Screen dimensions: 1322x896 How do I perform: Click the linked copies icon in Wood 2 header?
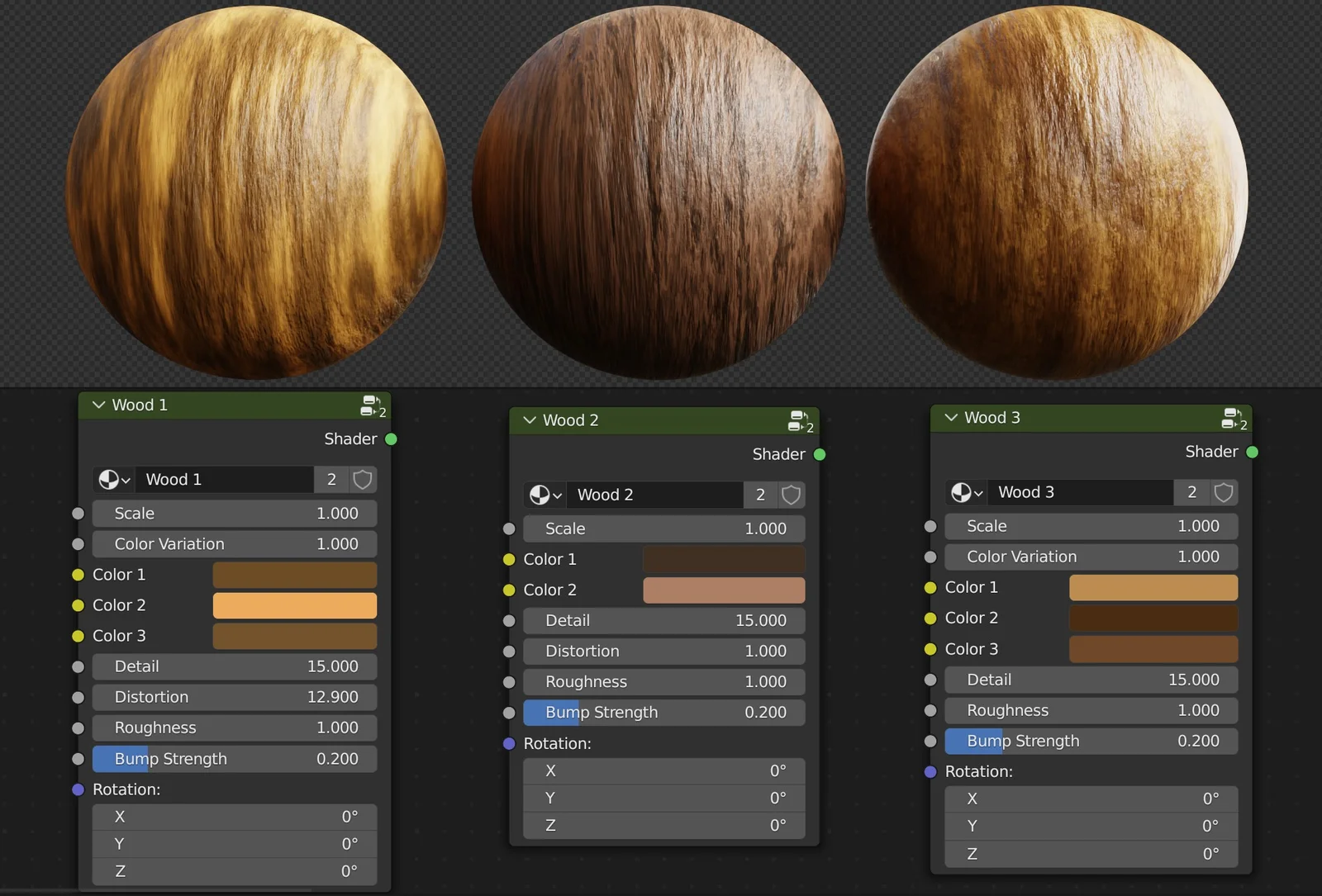pos(799,420)
